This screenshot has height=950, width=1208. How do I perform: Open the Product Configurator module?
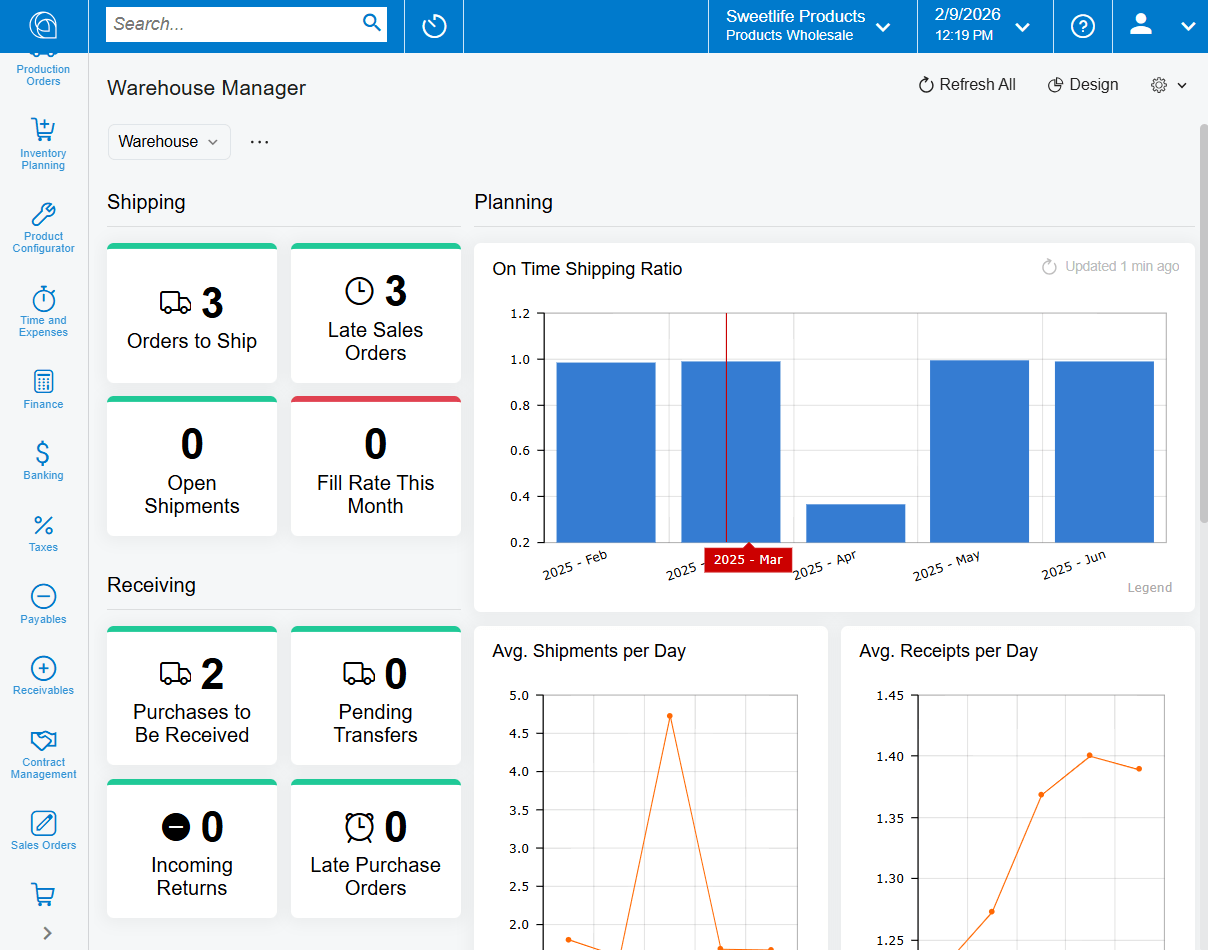coord(43,225)
